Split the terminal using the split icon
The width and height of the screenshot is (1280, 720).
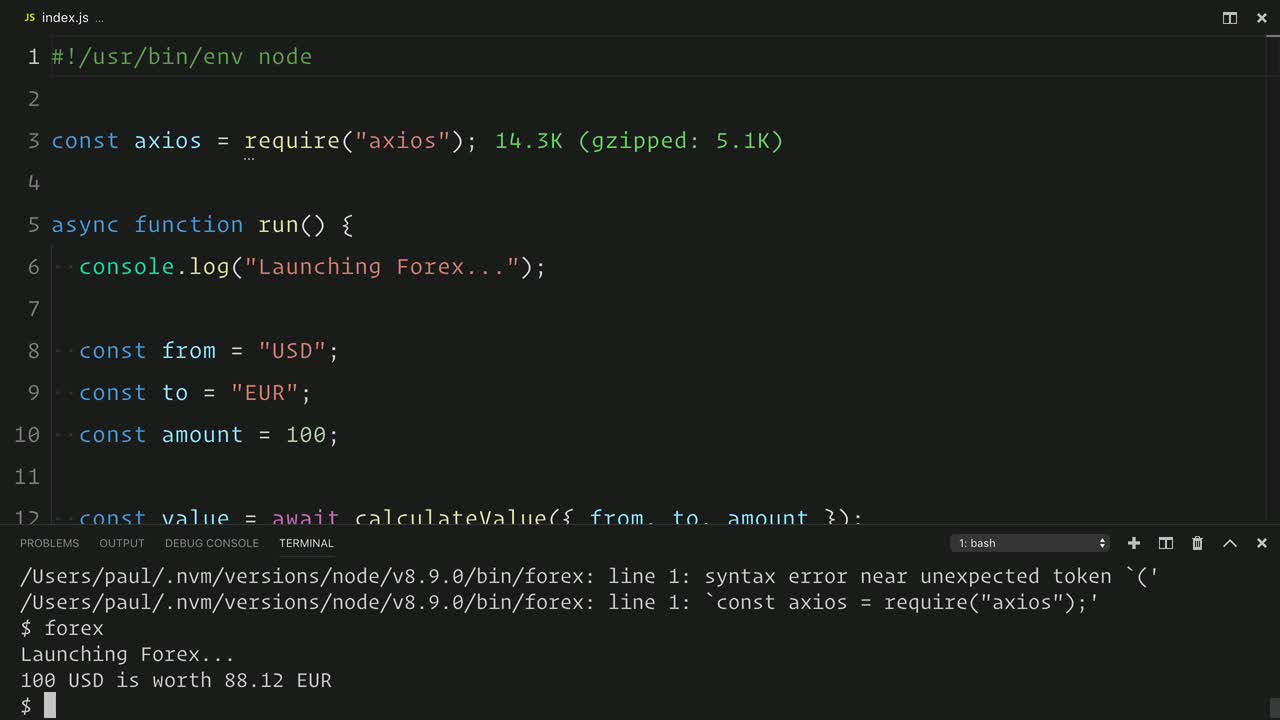pos(1165,543)
